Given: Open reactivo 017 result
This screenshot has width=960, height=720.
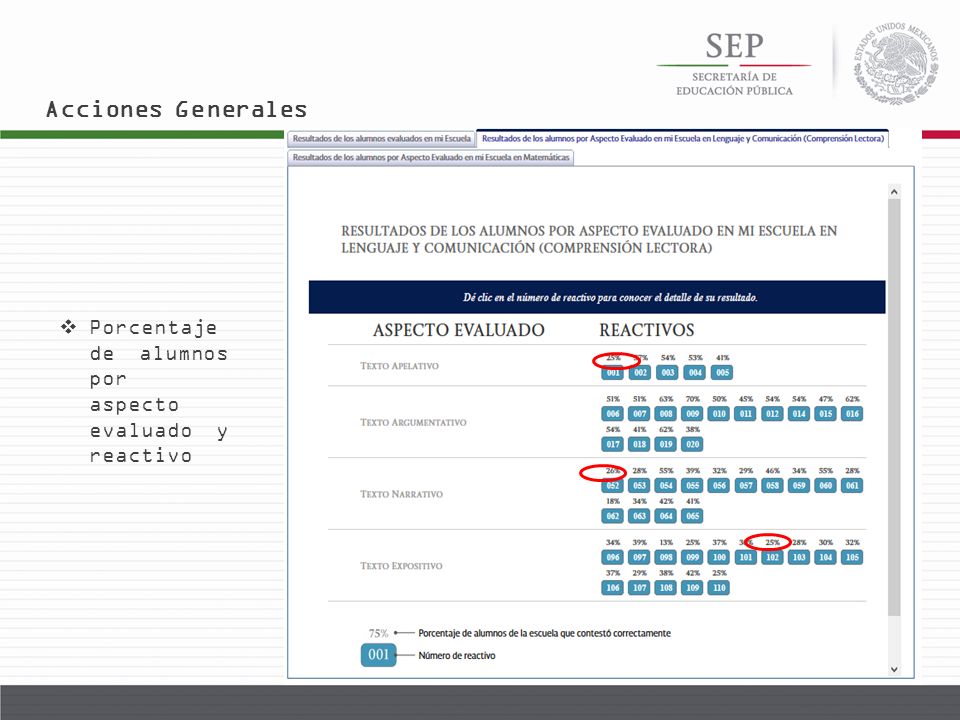Looking at the screenshot, I should 613,444.
